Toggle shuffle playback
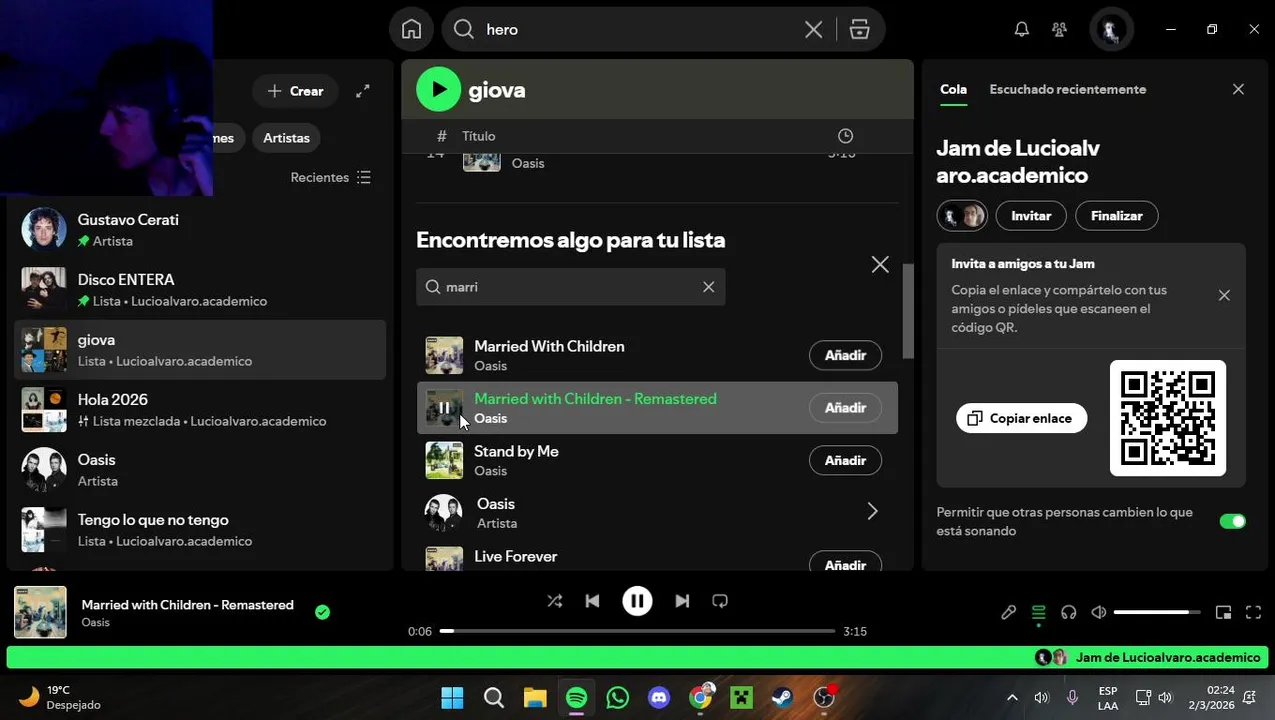The height and width of the screenshot is (720, 1275). click(554, 601)
